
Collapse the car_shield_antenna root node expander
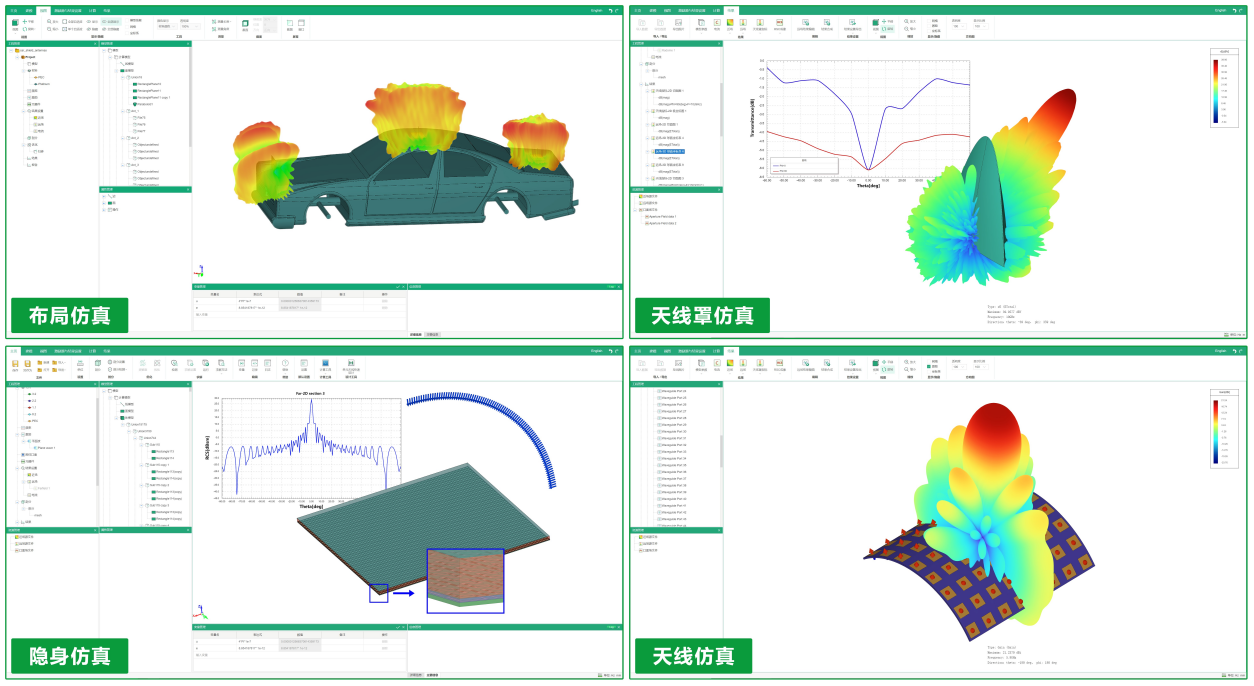pyautogui.click(x=11, y=50)
